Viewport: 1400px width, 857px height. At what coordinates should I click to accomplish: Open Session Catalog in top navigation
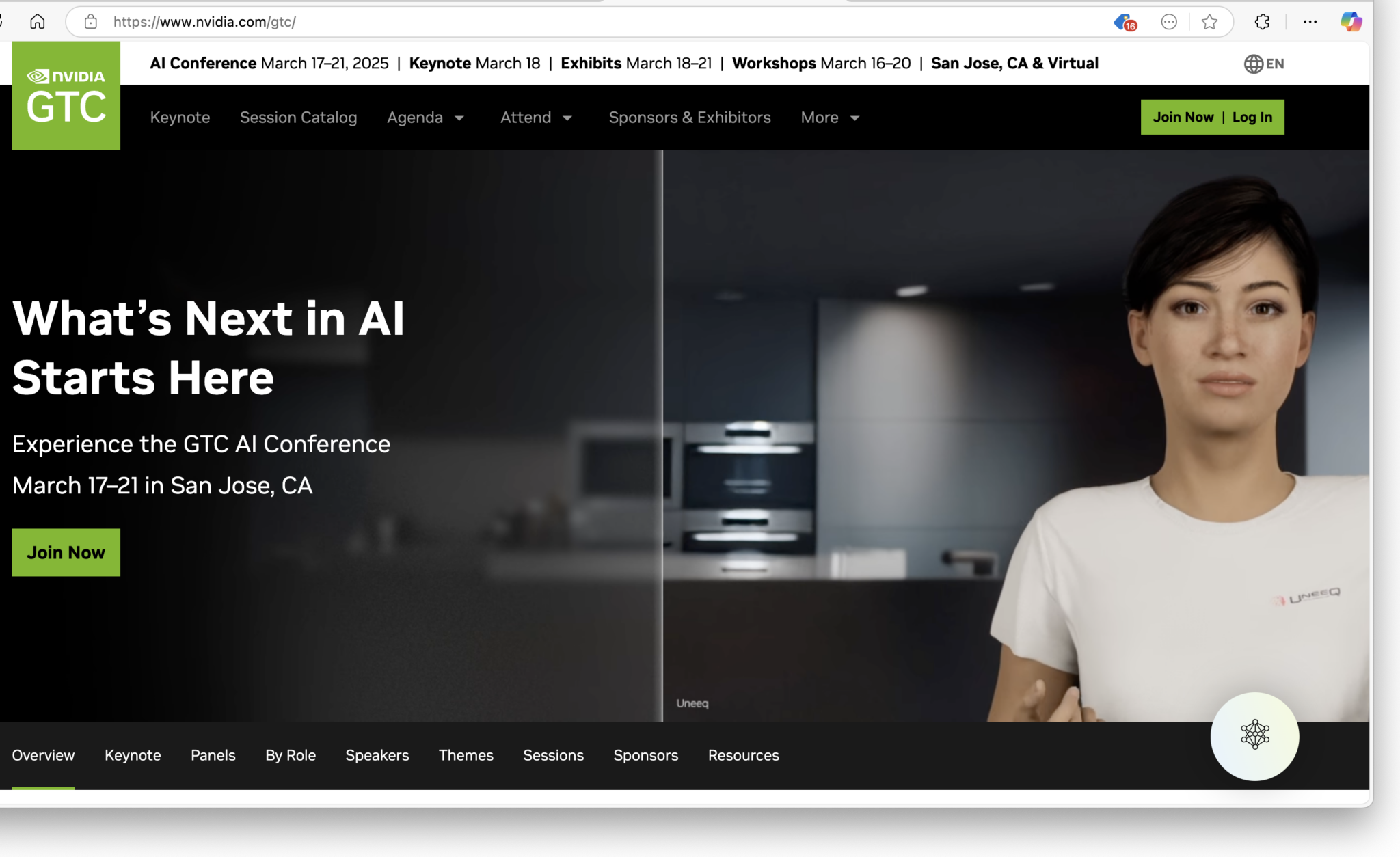tap(298, 118)
